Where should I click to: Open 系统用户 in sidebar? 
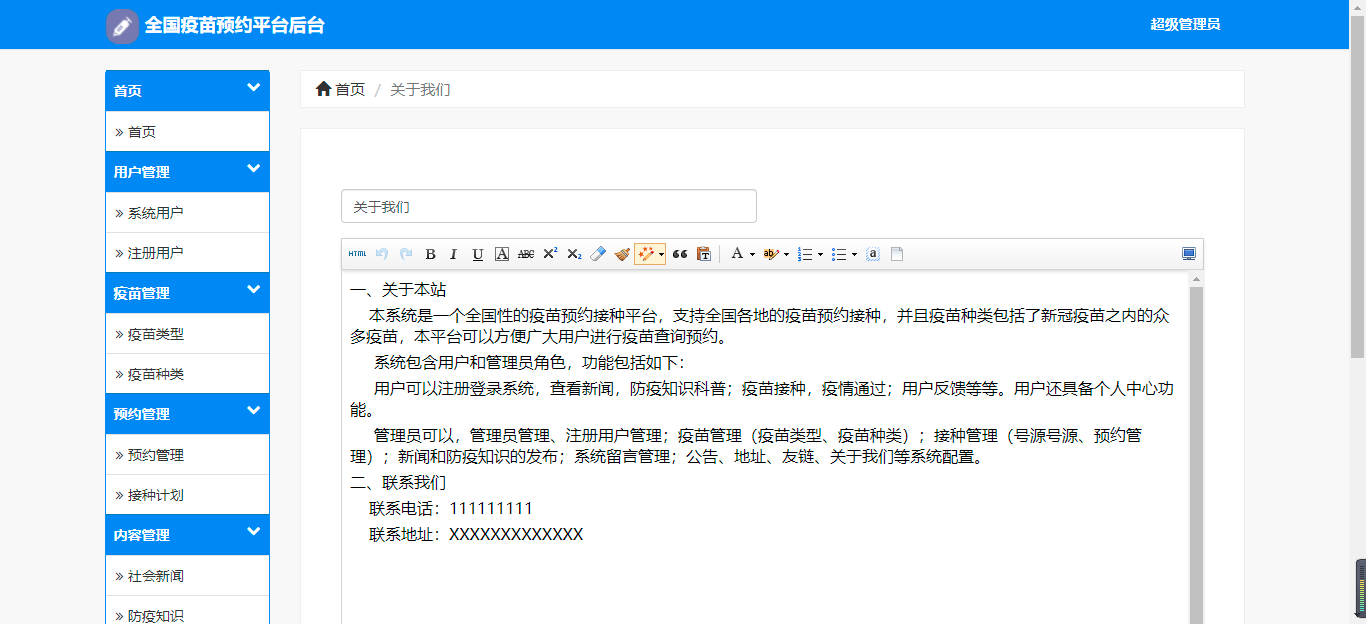pyautogui.click(x=187, y=212)
